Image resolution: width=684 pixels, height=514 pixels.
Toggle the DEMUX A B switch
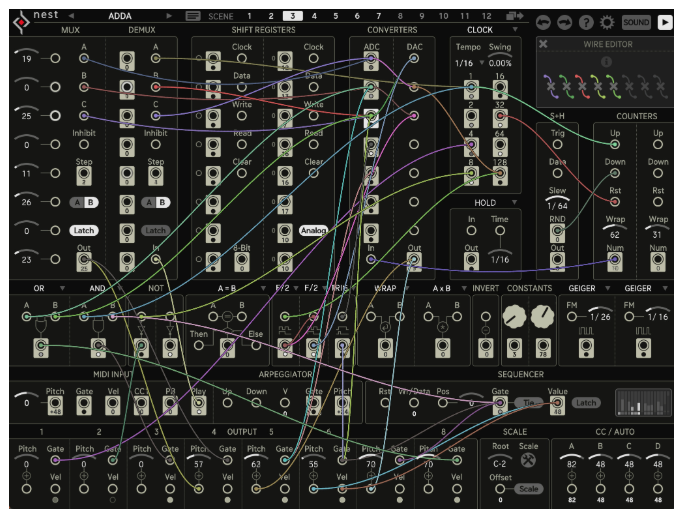(156, 202)
